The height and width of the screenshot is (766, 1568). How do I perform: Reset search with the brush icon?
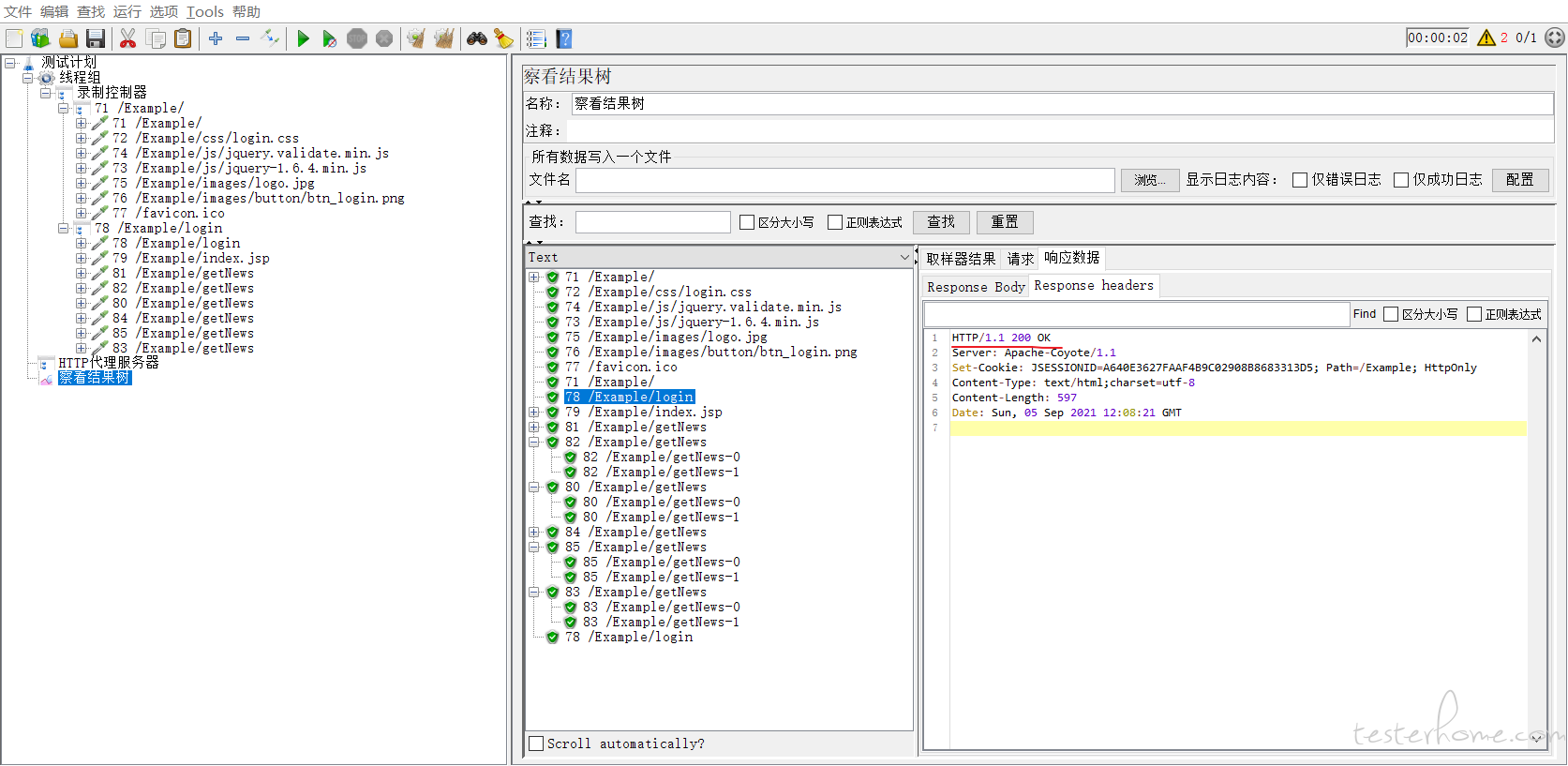coord(504,38)
